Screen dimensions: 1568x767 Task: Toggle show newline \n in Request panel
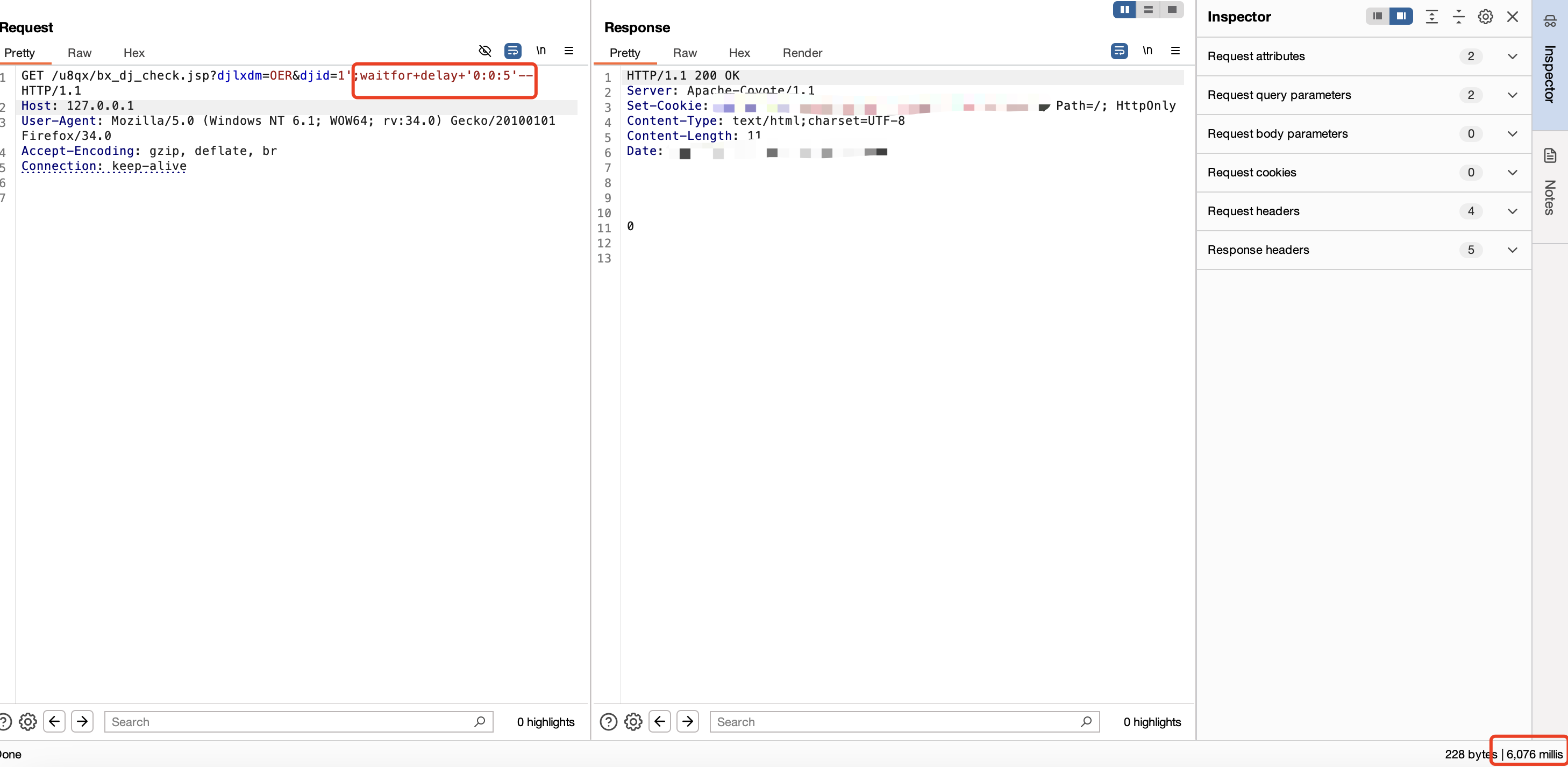540,51
